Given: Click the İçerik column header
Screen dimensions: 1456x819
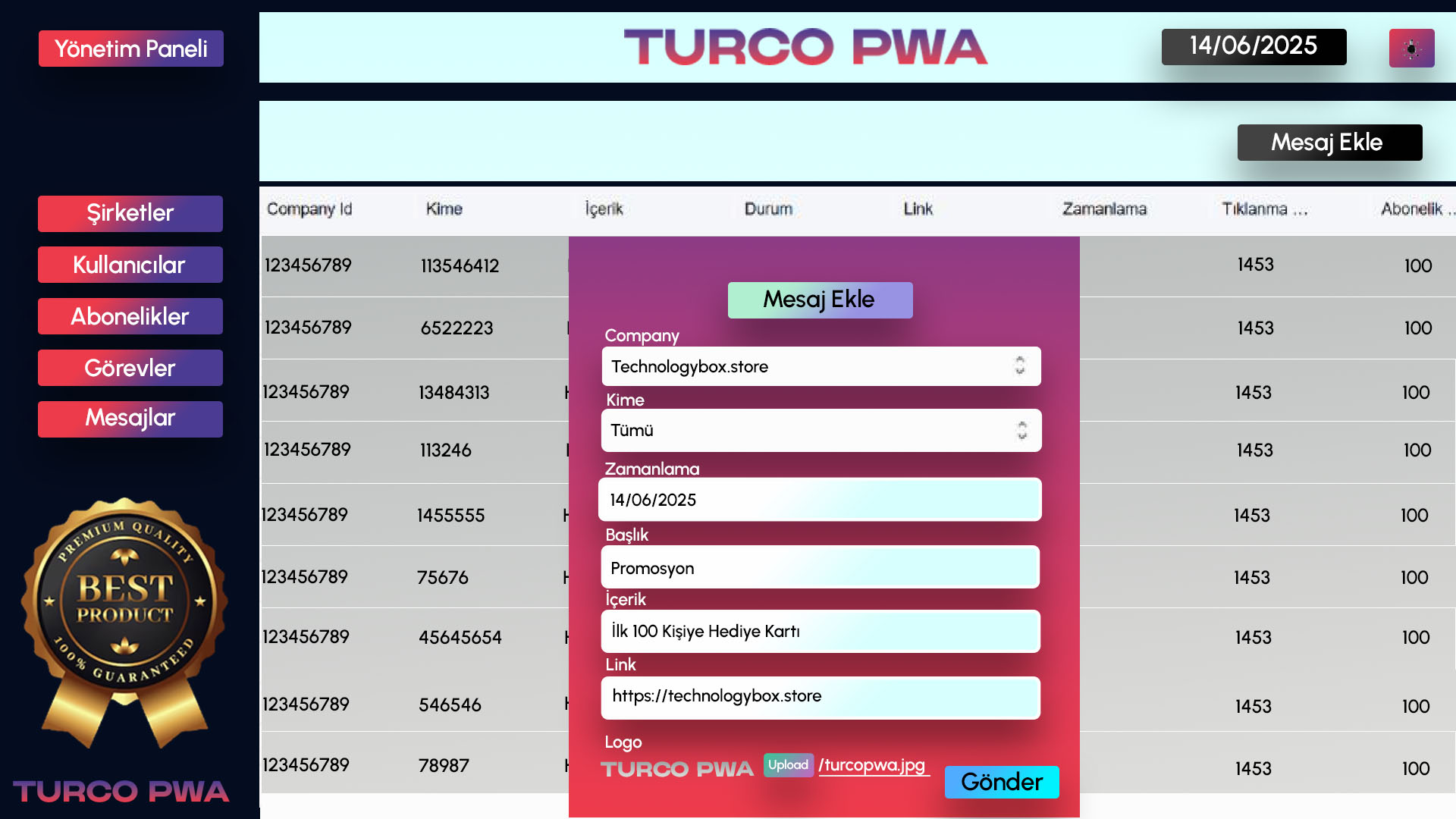Looking at the screenshot, I should (604, 209).
